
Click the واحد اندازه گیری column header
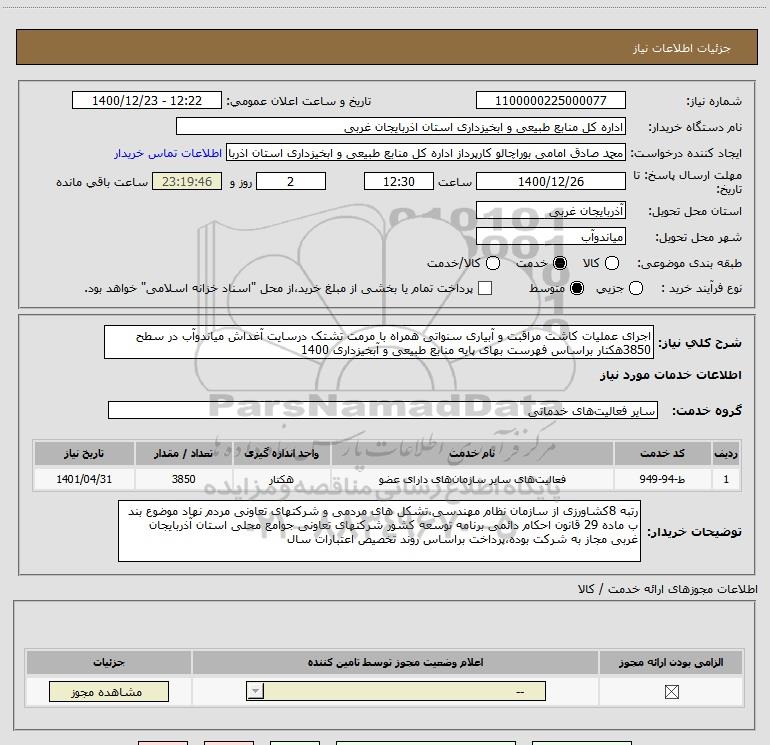click(281, 453)
